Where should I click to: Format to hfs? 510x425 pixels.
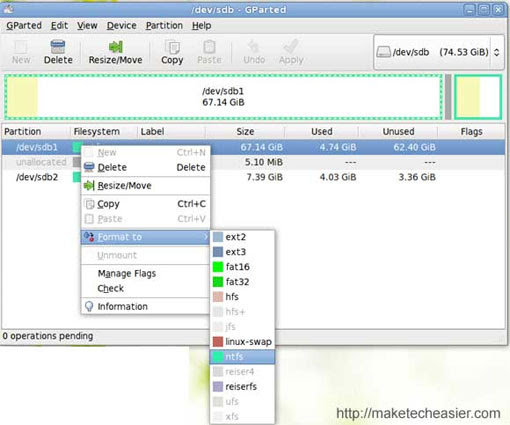(242, 297)
